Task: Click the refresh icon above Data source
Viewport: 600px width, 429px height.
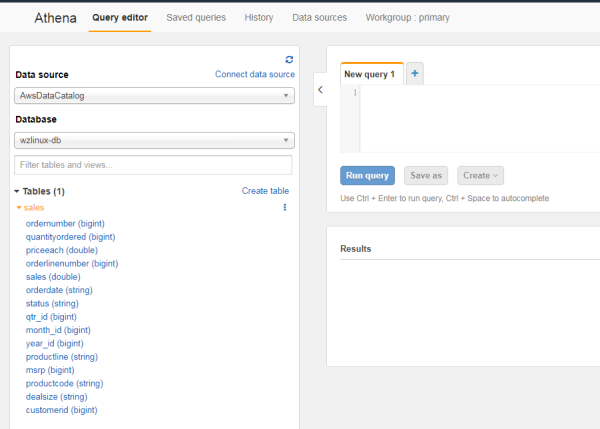Action: pos(289,60)
